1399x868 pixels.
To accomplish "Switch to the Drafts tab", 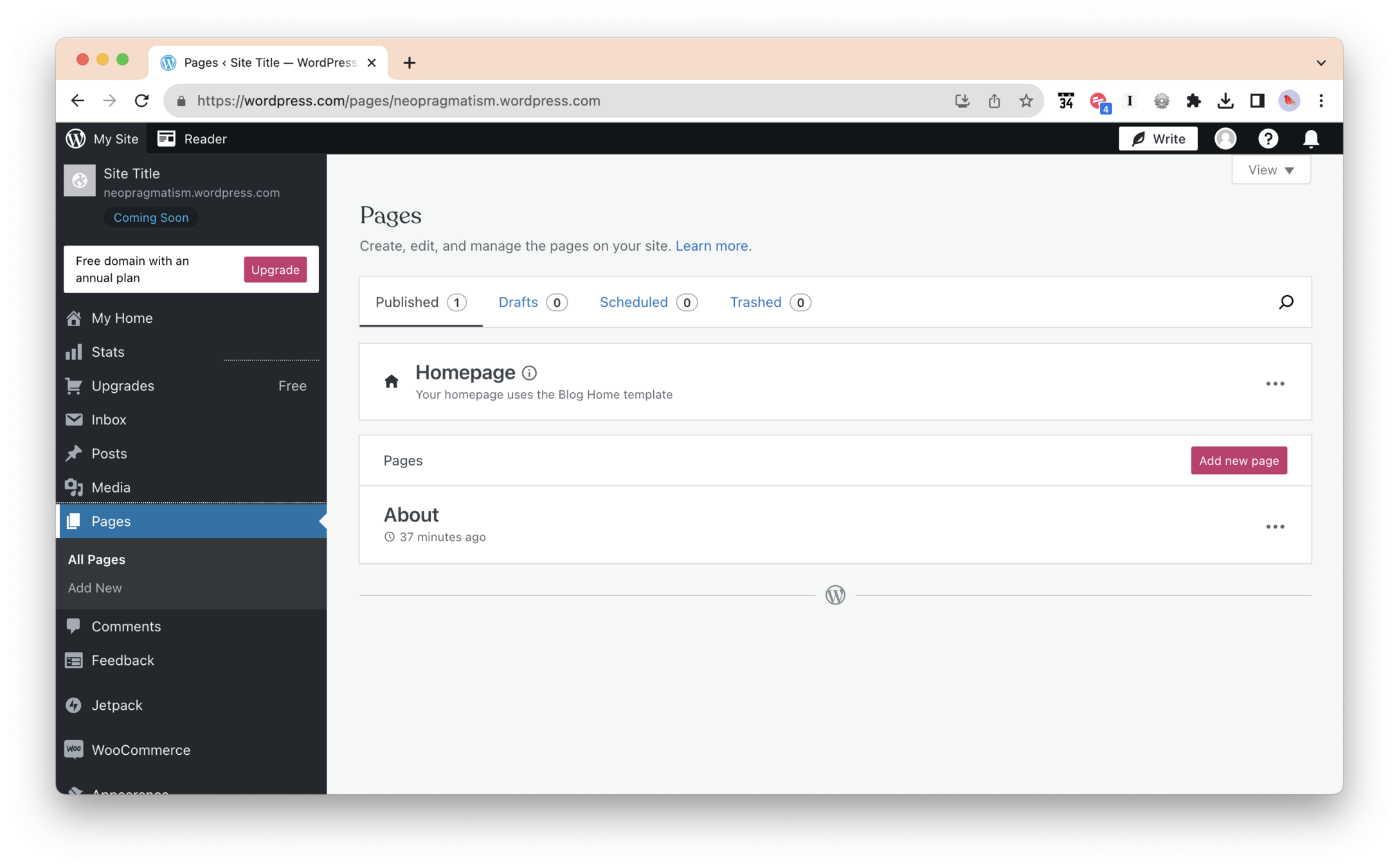I will pyautogui.click(x=518, y=302).
